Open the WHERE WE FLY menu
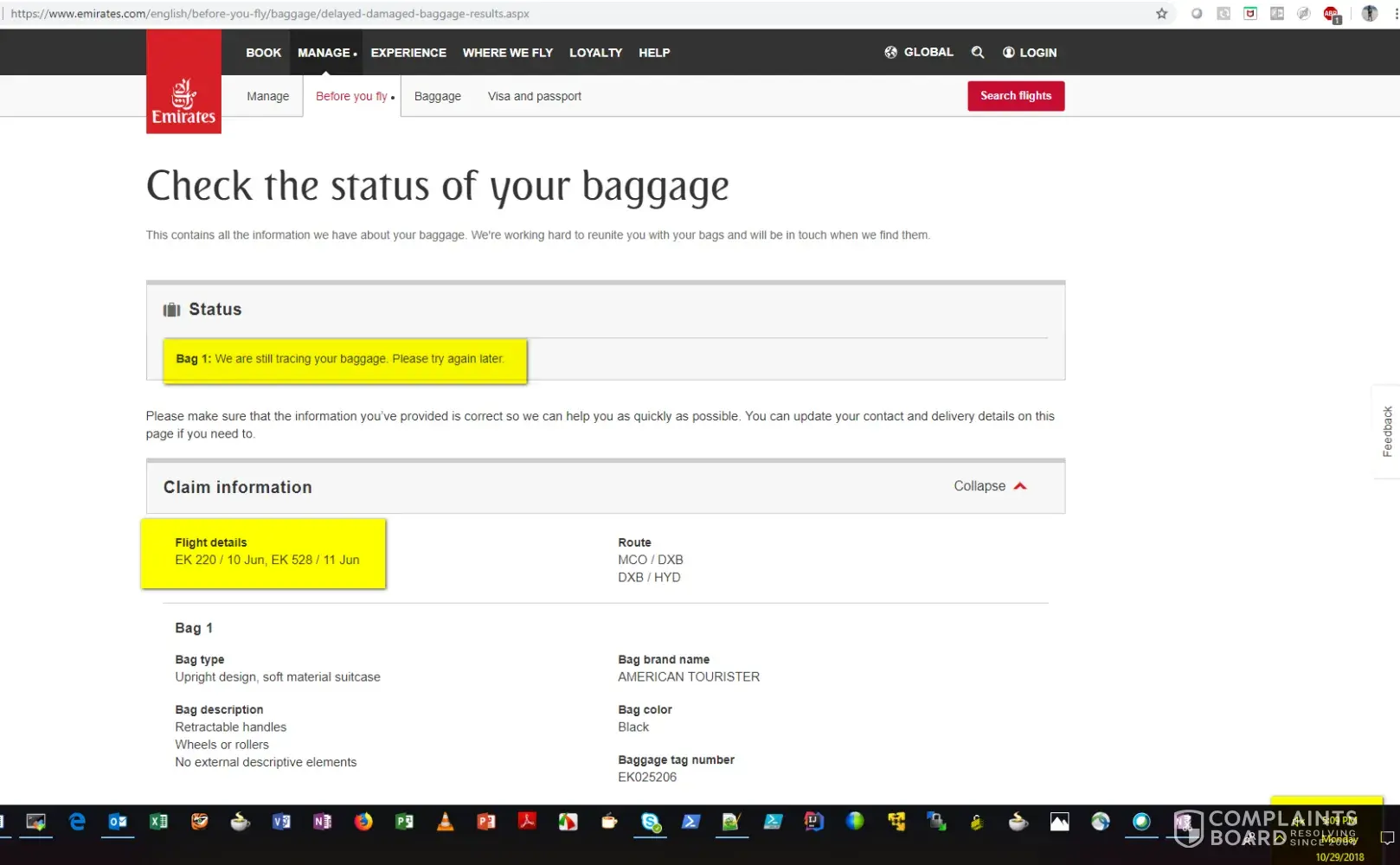The image size is (1400, 865). [x=508, y=53]
